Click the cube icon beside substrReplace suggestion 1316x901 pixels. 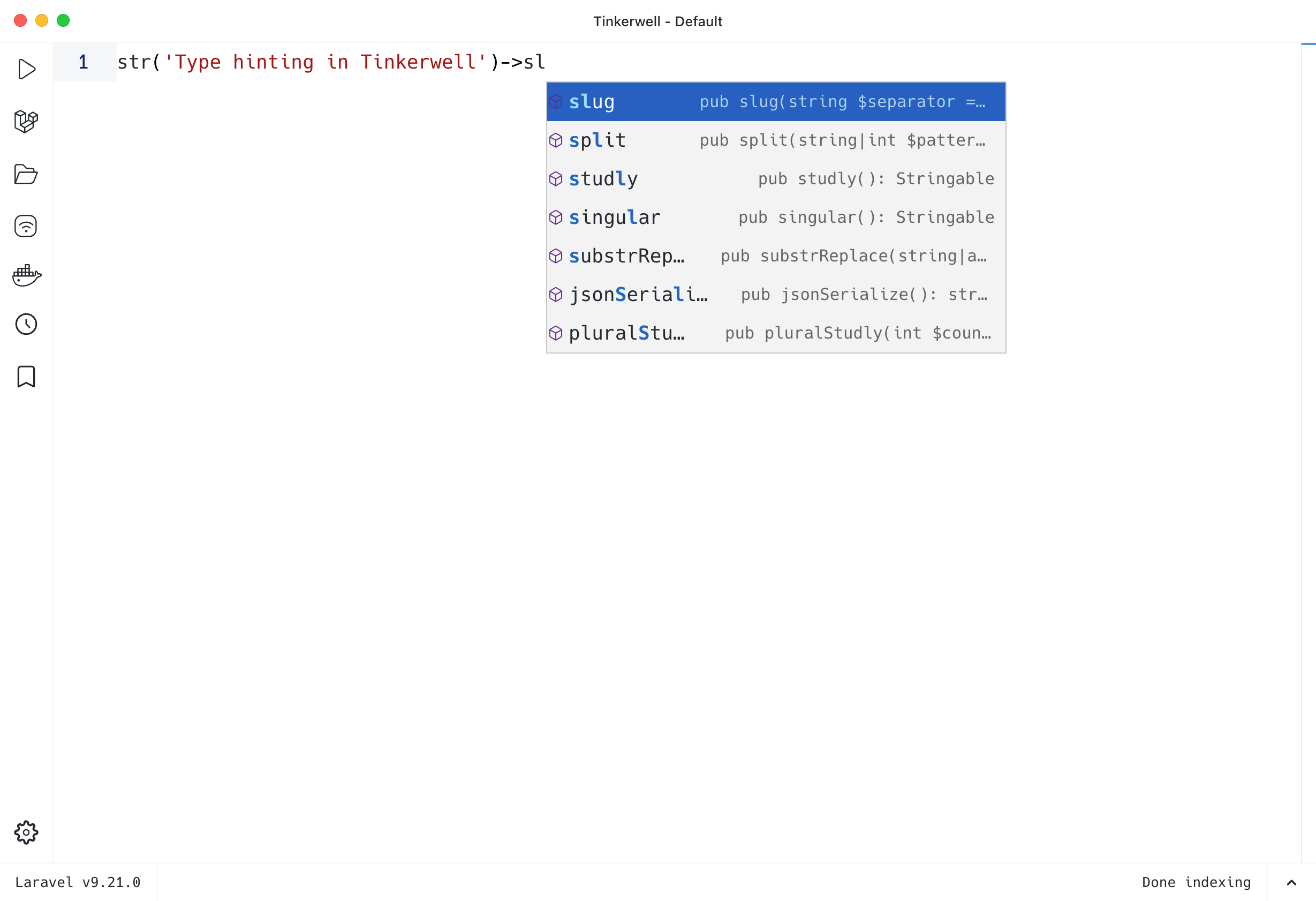click(556, 256)
